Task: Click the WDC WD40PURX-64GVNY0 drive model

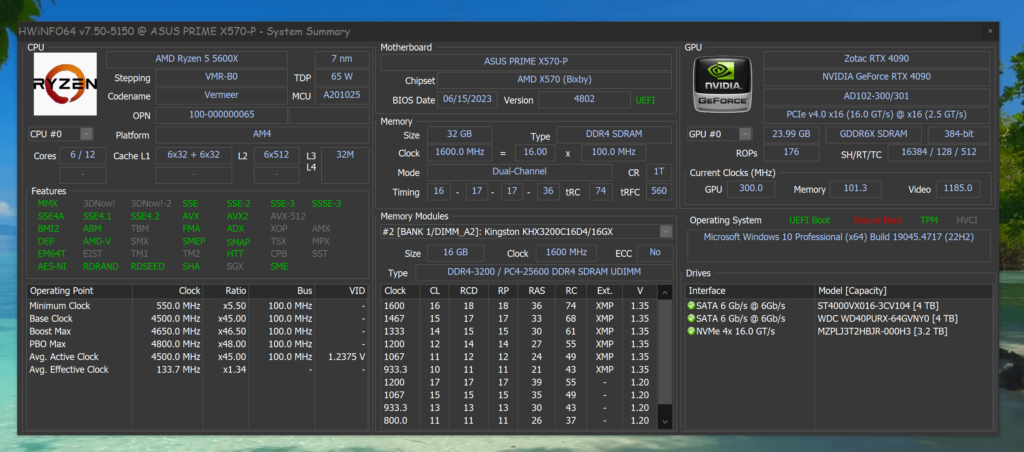Action: tap(888, 318)
